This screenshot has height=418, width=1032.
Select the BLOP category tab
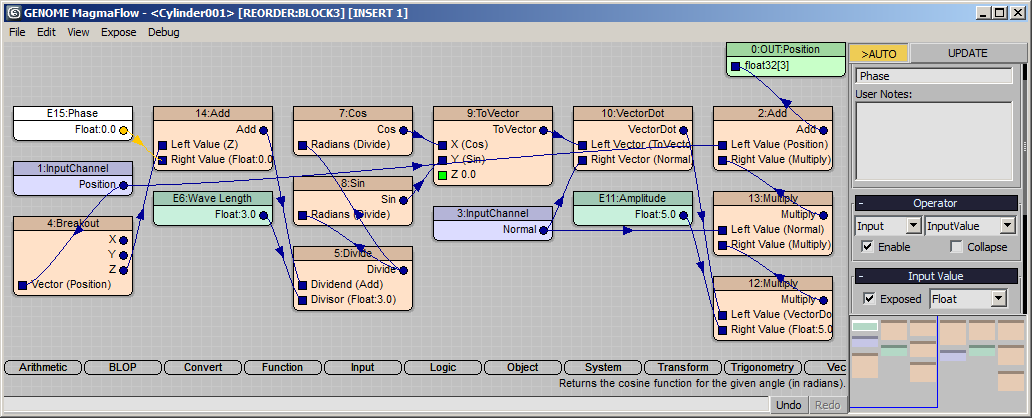click(x=123, y=367)
